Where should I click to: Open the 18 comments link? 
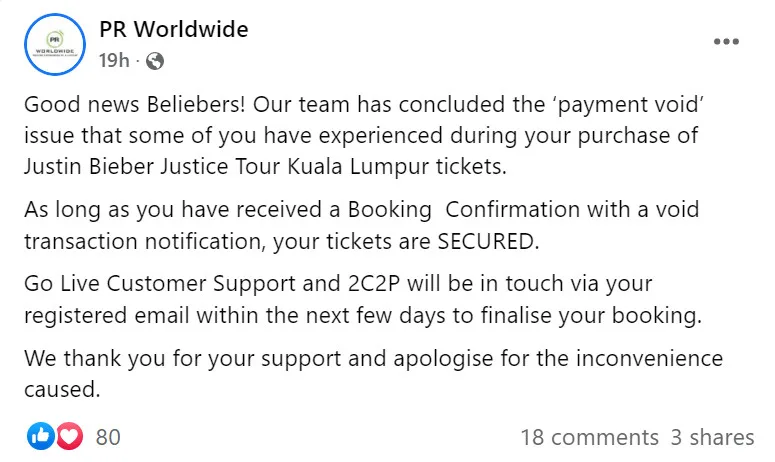pos(590,437)
